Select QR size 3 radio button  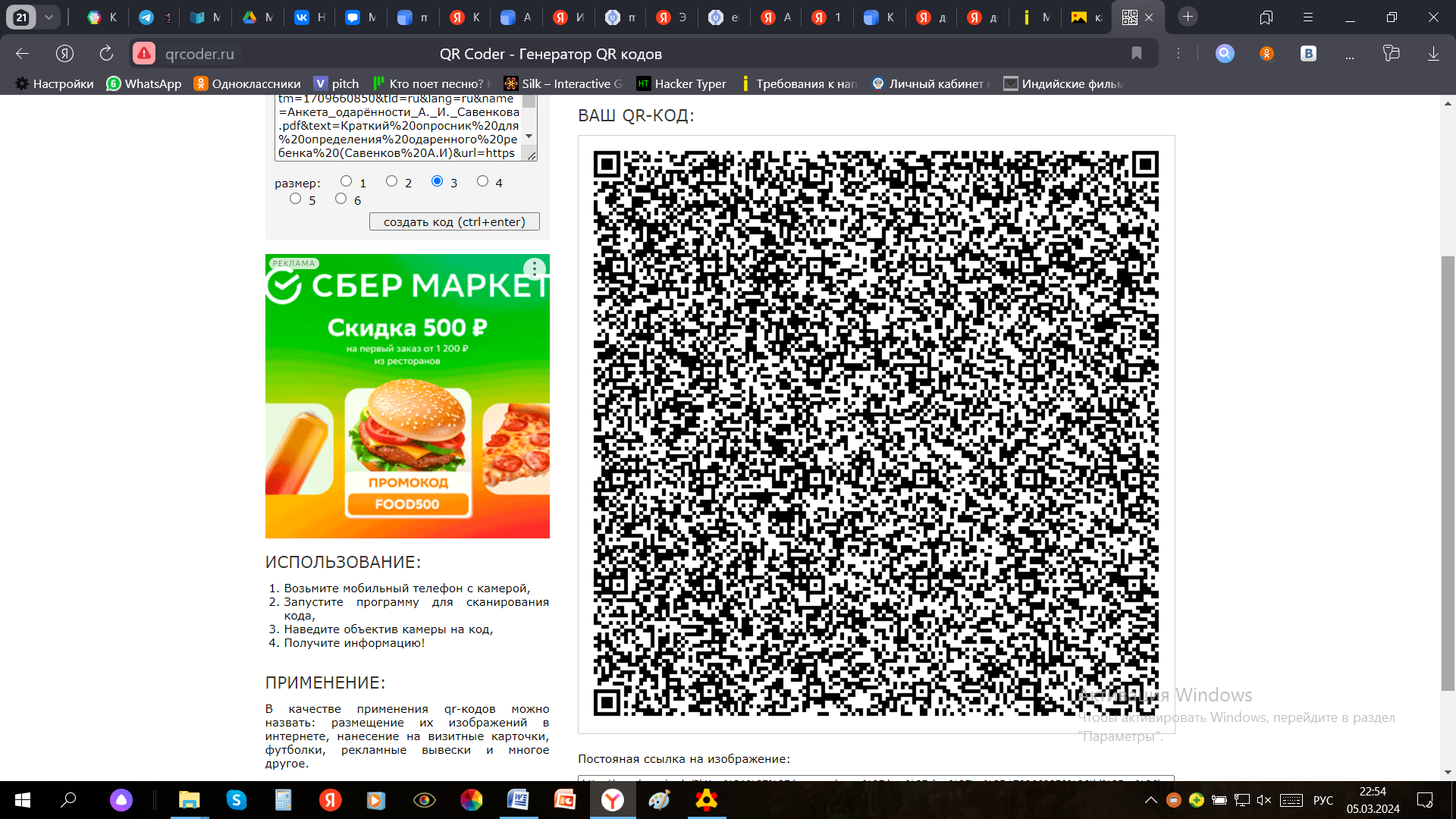437,181
